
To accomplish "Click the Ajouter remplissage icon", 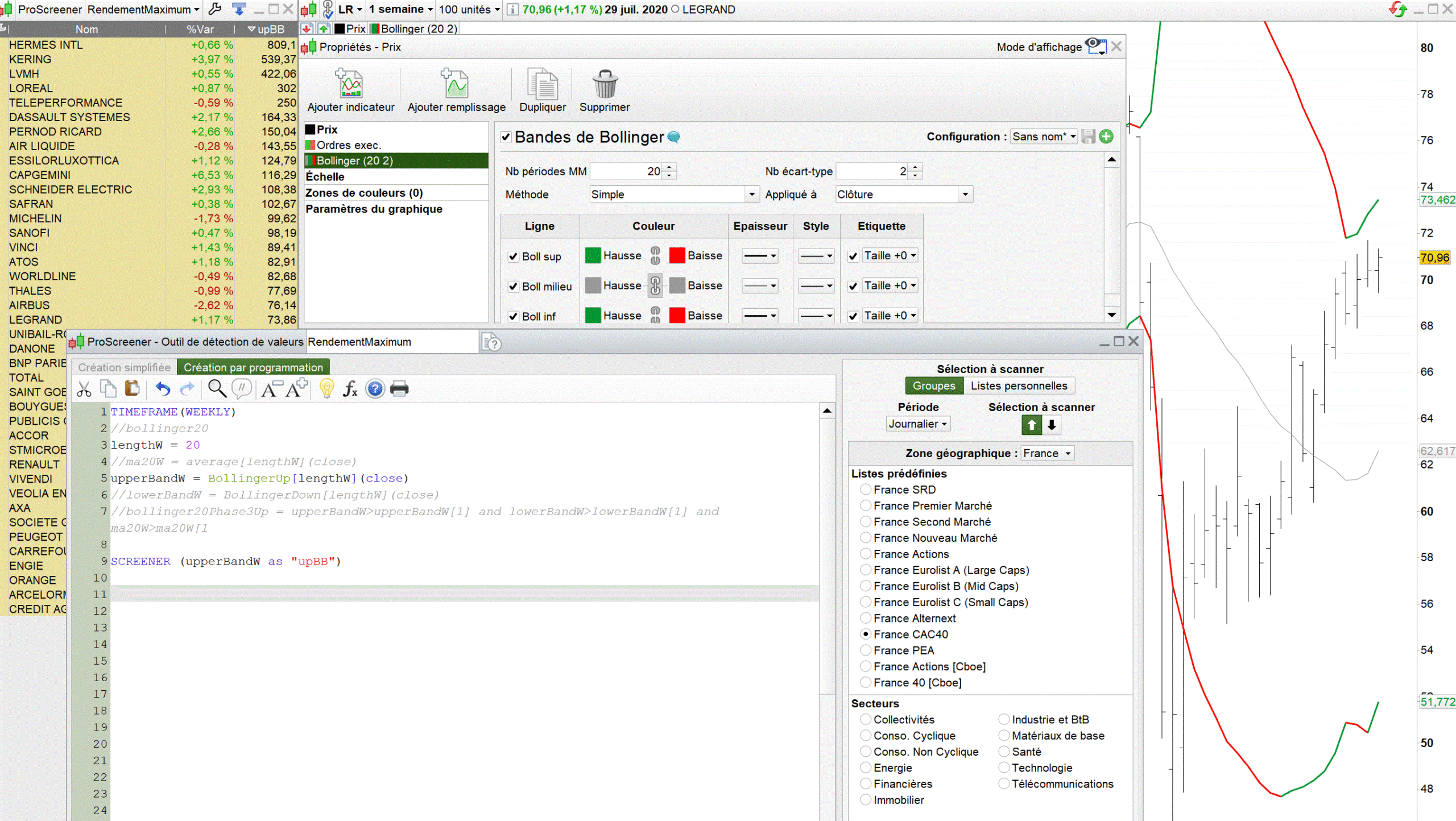I will coord(456,84).
